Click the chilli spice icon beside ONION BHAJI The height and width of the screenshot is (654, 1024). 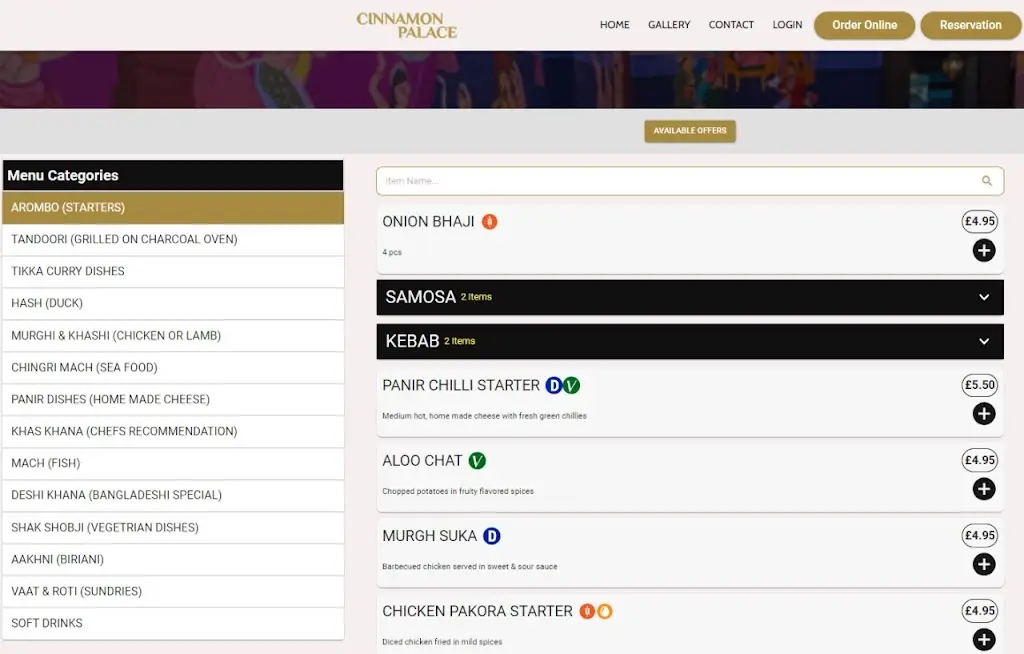(x=488, y=221)
